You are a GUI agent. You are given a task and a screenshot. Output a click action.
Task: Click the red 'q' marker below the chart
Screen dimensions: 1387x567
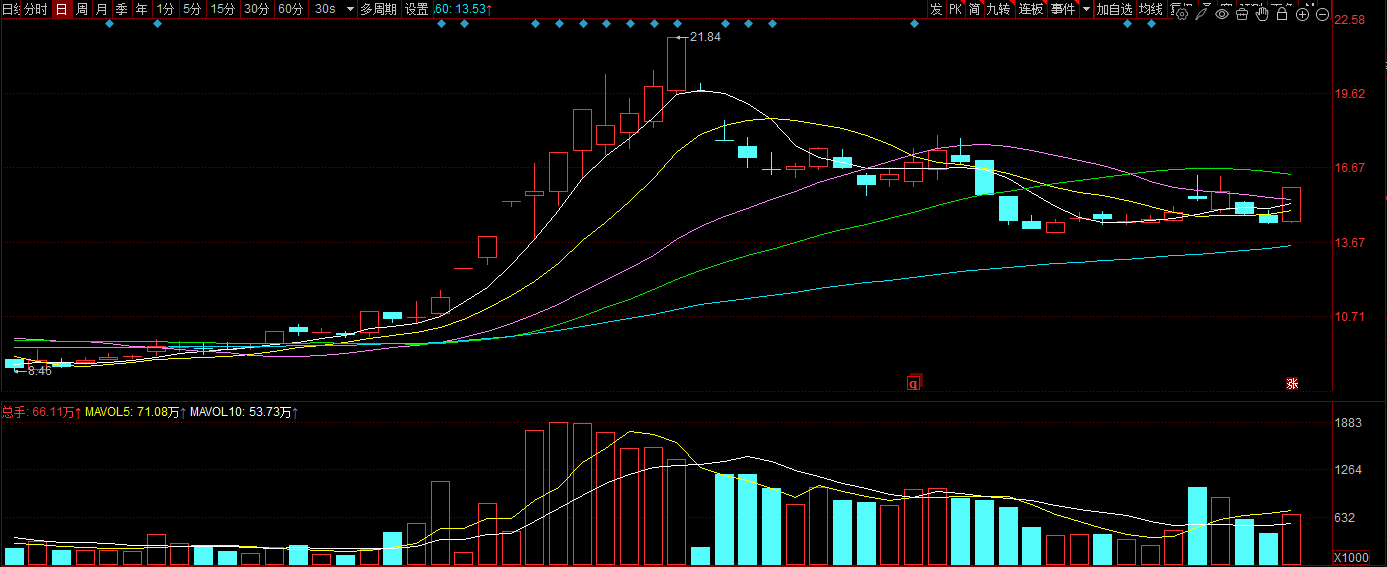[913, 381]
